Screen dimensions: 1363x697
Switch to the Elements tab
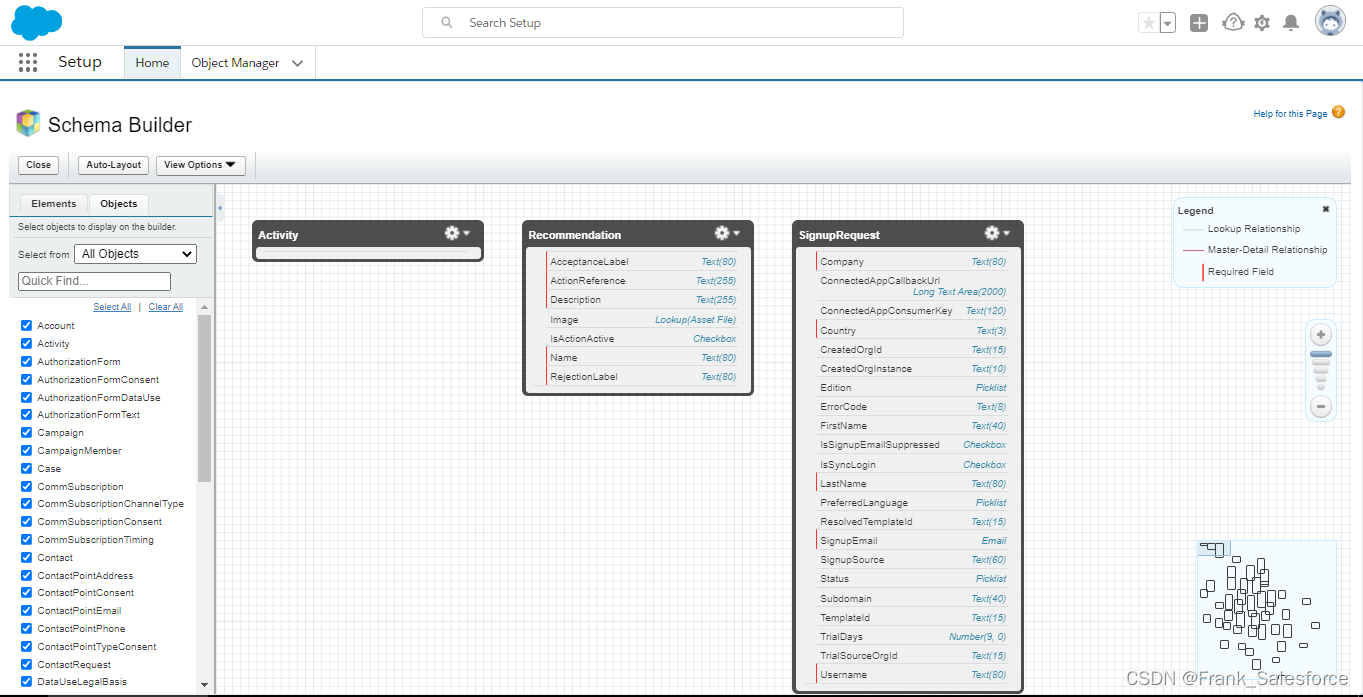(x=52, y=203)
